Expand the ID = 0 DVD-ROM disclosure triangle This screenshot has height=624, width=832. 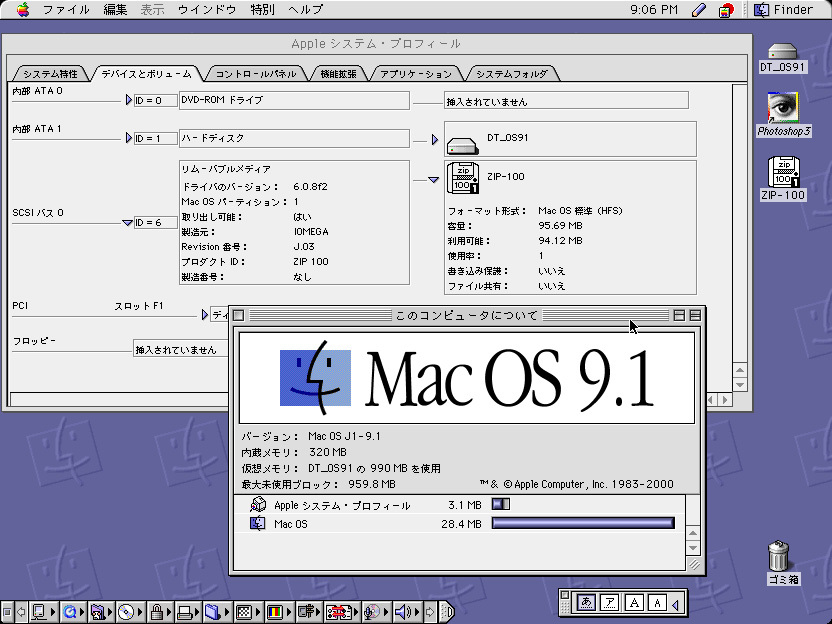click(x=128, y=100)
